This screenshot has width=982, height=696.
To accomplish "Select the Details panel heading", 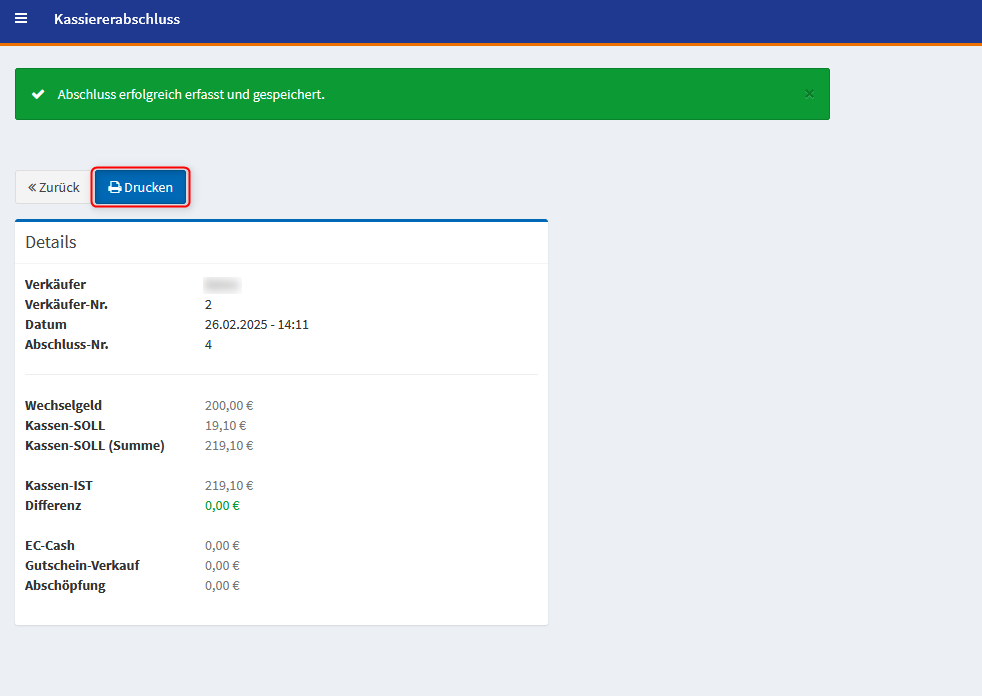I will tap(51, 242).
